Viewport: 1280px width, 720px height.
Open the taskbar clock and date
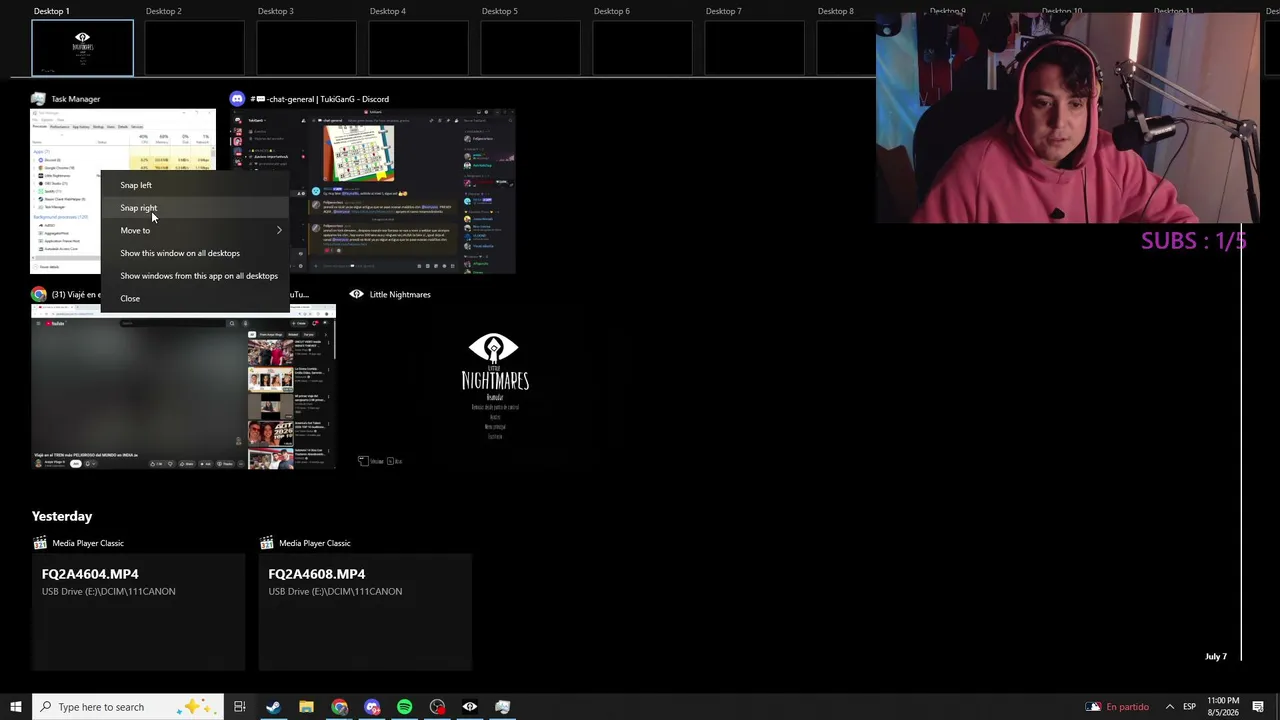point(1223,707)
